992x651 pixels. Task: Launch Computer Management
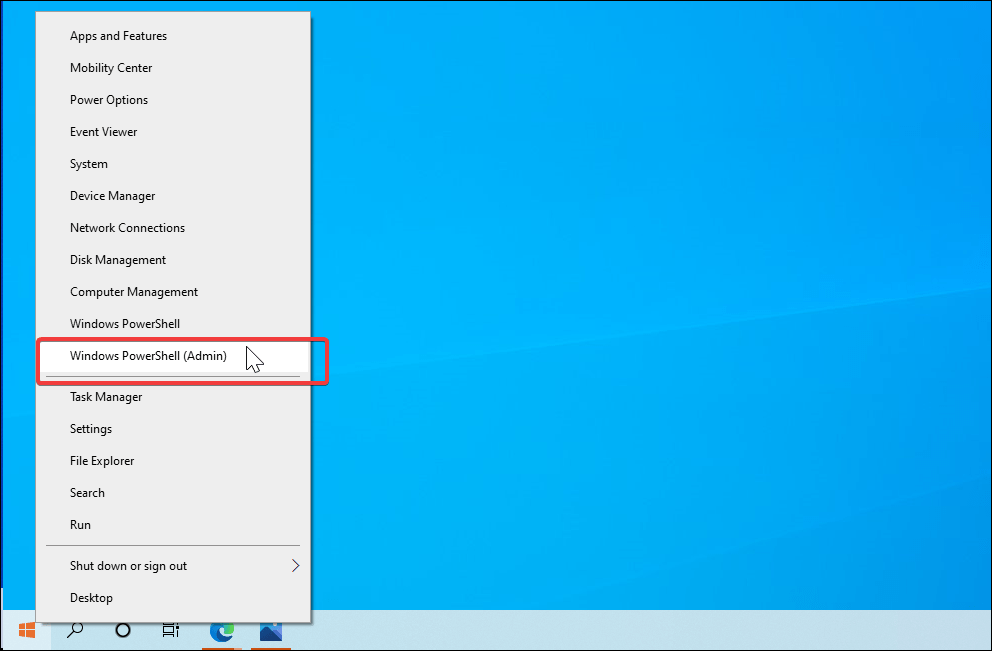click(173, 292)
